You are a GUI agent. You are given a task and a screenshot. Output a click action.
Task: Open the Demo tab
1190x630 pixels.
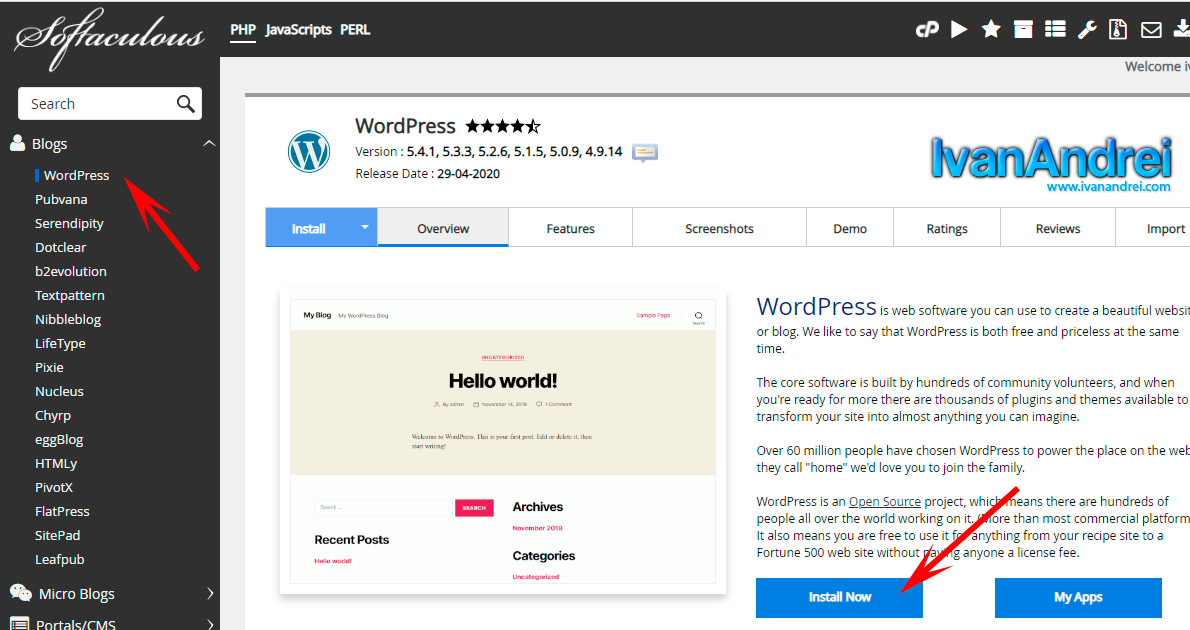pos(849,228)
